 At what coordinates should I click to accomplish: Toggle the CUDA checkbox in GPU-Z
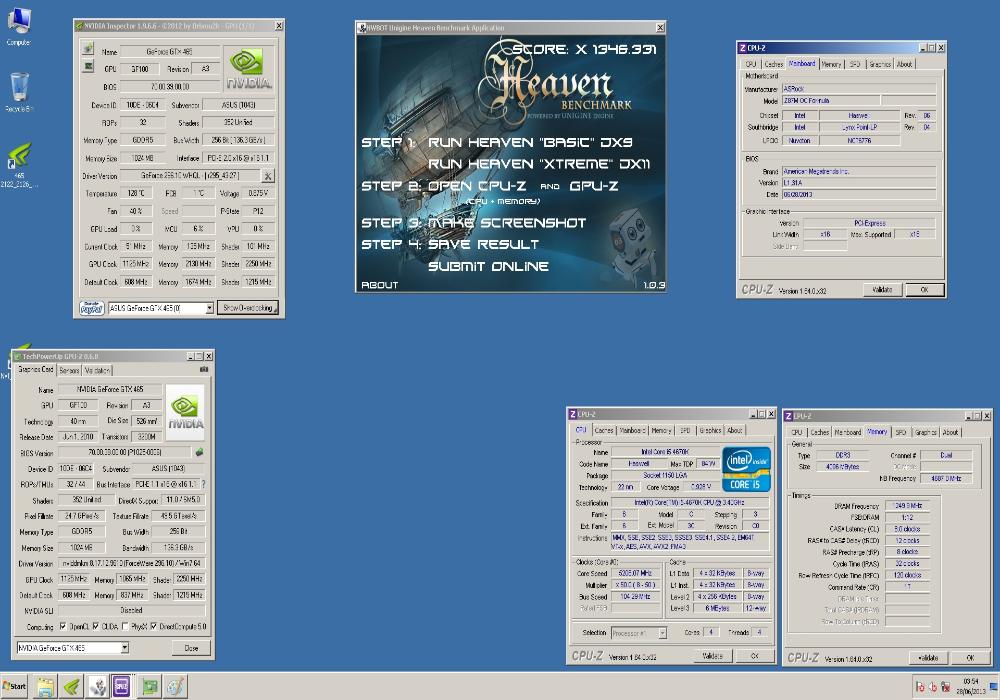point(96,626)
